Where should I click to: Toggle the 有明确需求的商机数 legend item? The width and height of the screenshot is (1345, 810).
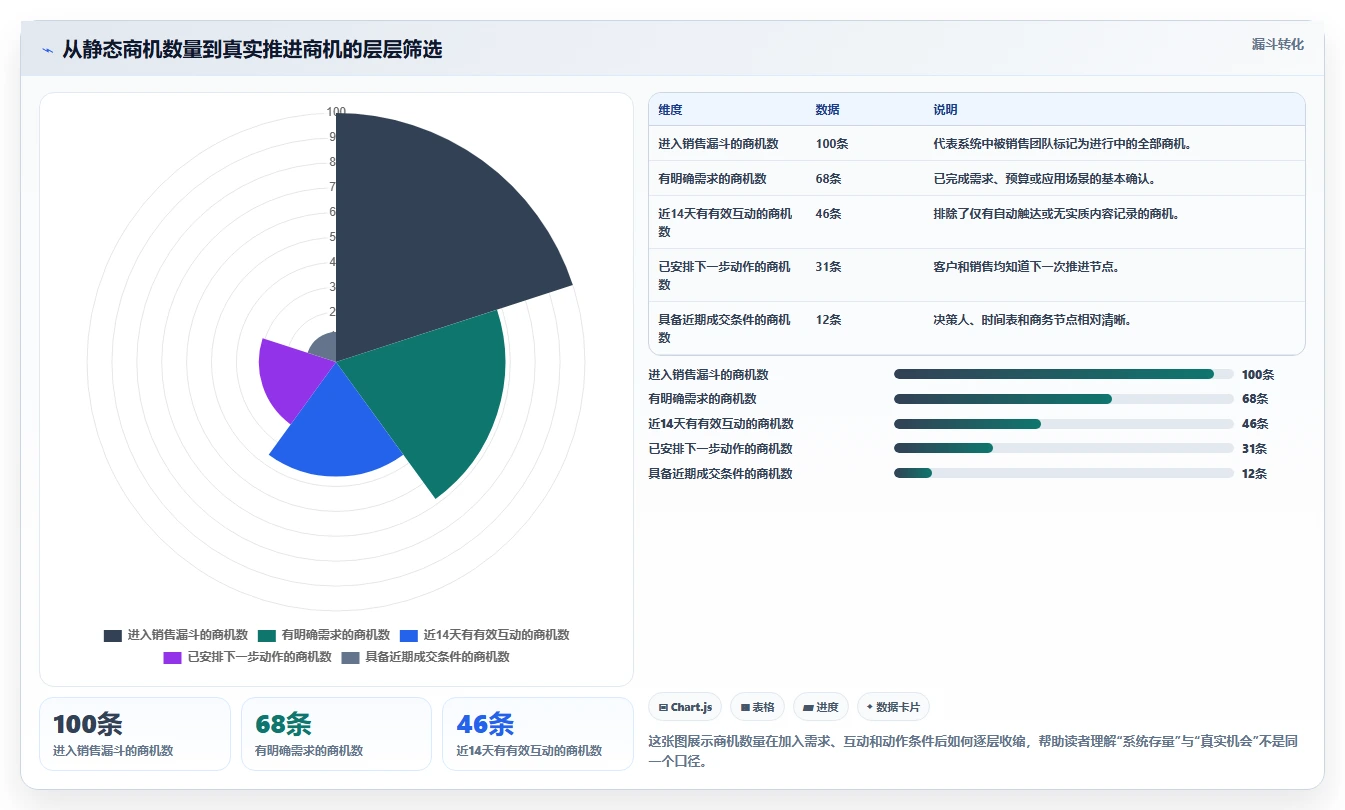tap(324, 635)
